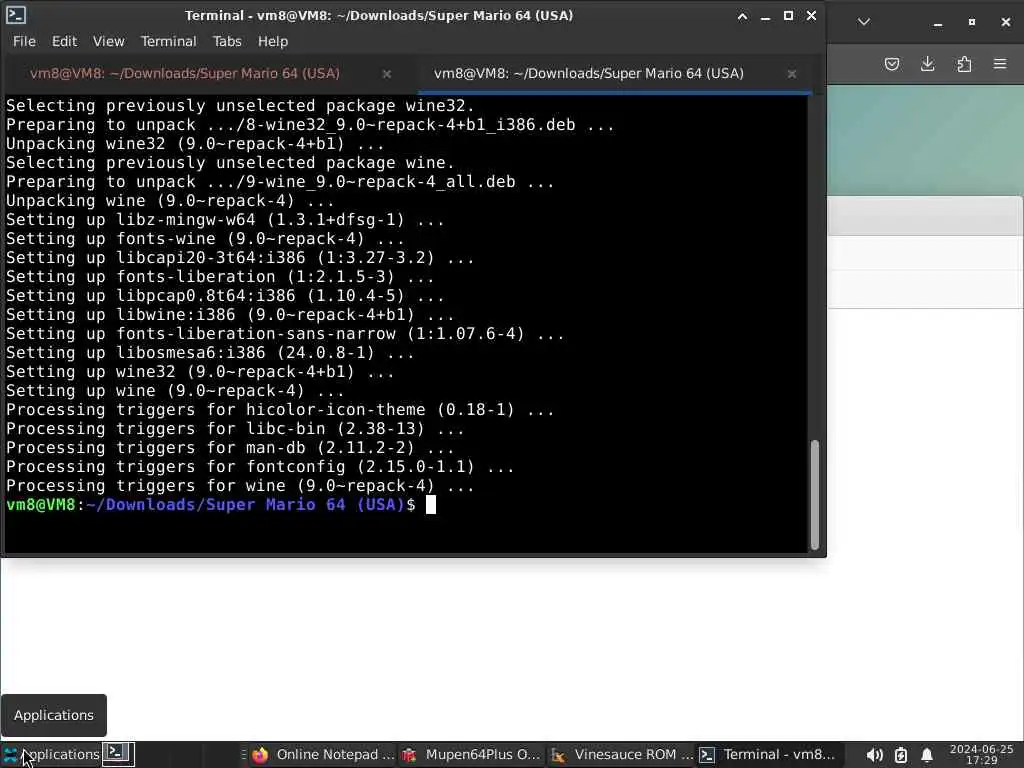Screen dimensions: 1024x768
Task: Click the line 'Setting up fonts-liberation (1:2.1.5-3)'
Action: pos(220,277)
